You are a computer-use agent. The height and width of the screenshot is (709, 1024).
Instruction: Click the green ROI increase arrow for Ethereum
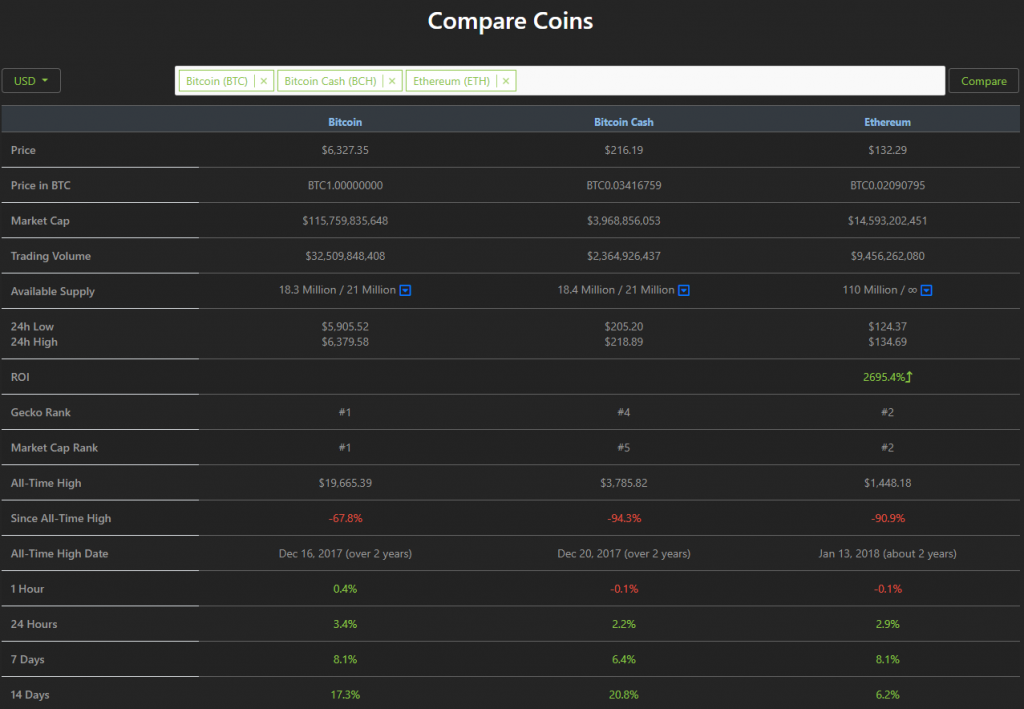[x=909, y=377]
